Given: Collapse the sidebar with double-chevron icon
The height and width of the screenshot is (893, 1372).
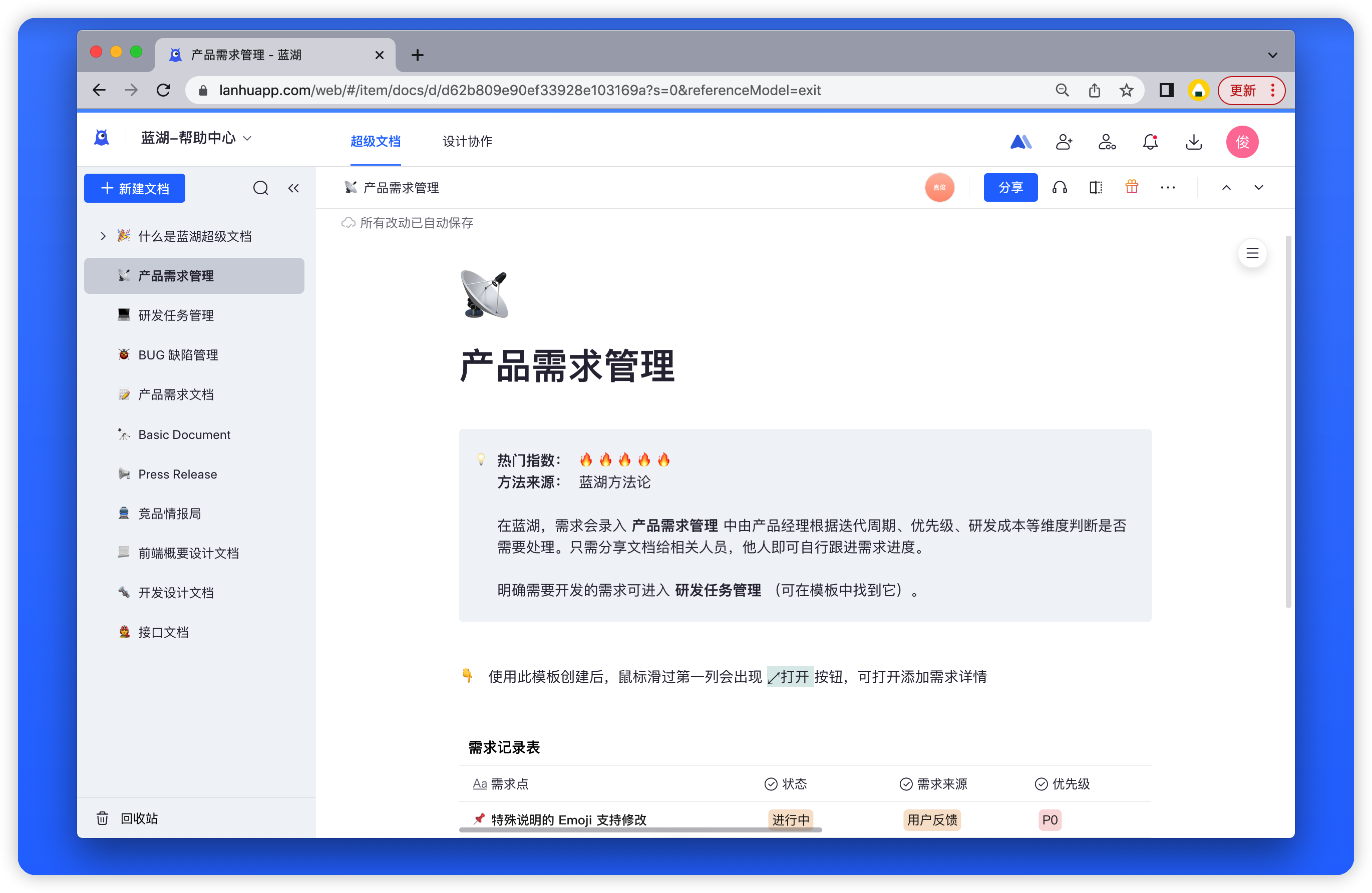Looking at the screenshot, I should pos(293,188).
